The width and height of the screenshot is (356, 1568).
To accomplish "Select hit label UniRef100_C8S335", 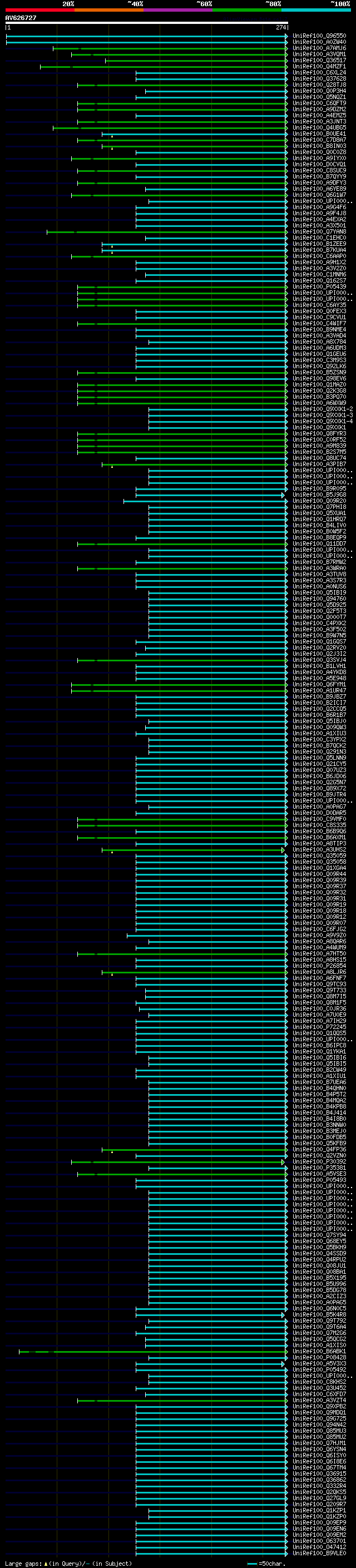I will coord(319,825).
